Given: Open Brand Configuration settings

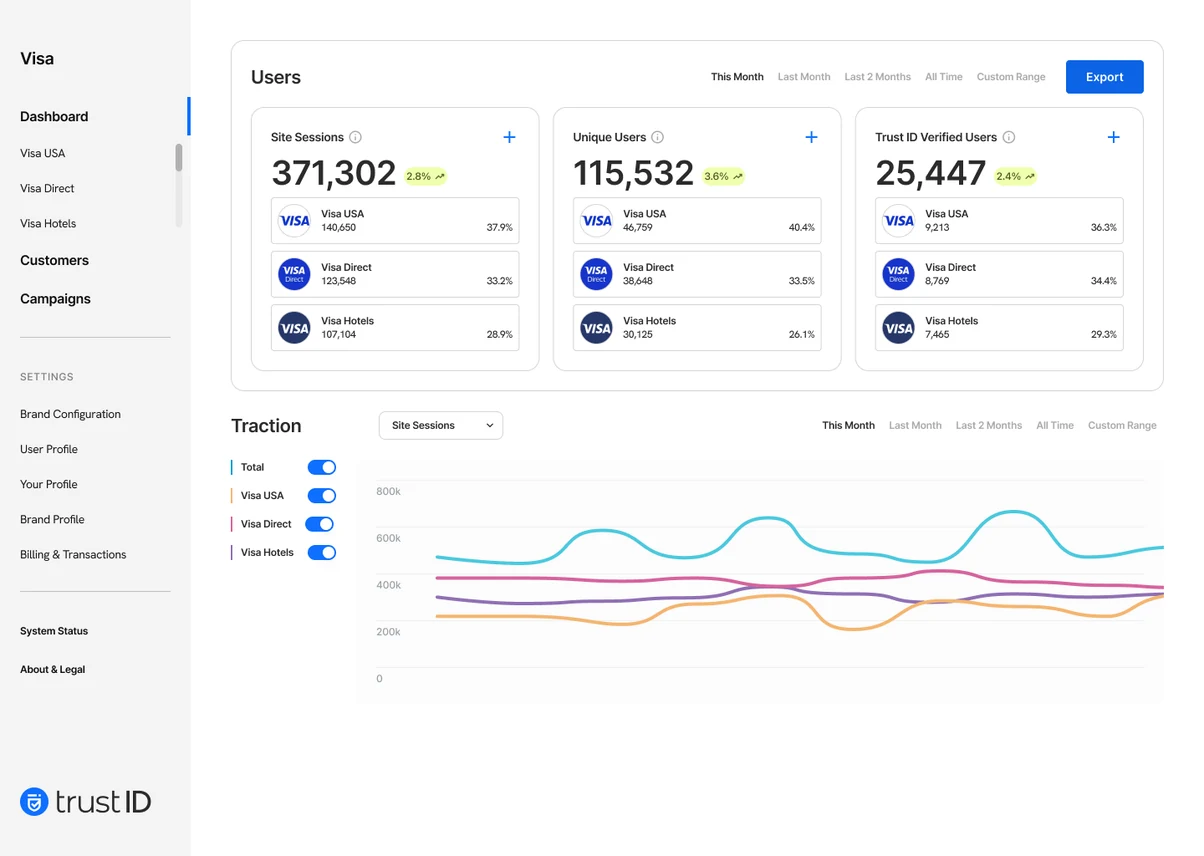Looking at the screenshot, I should tap(70, 414).
